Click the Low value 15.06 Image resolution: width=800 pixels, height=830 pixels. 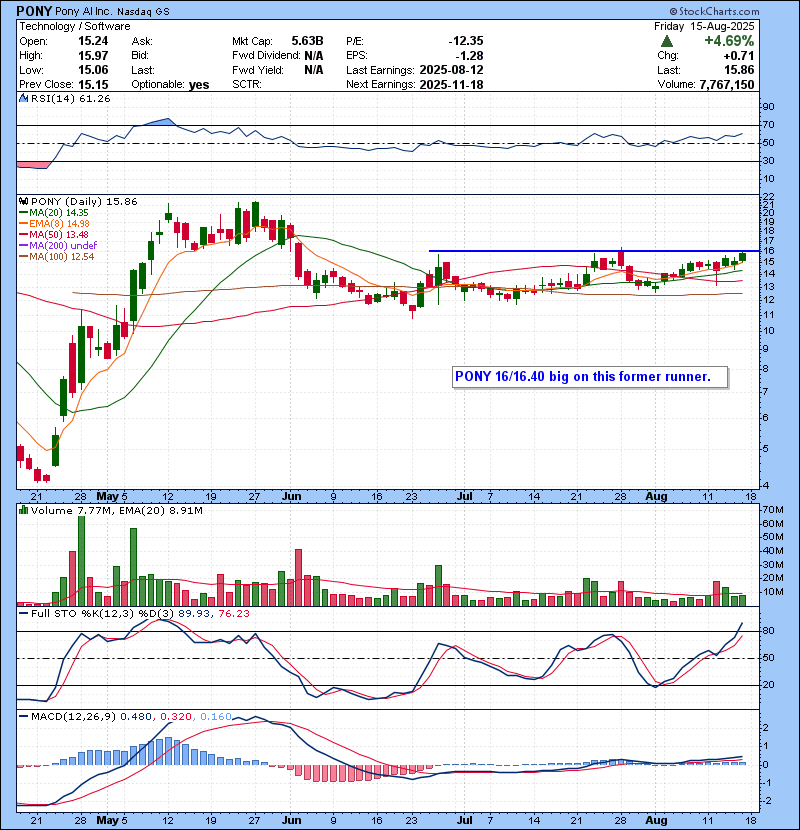coord(93,70)
